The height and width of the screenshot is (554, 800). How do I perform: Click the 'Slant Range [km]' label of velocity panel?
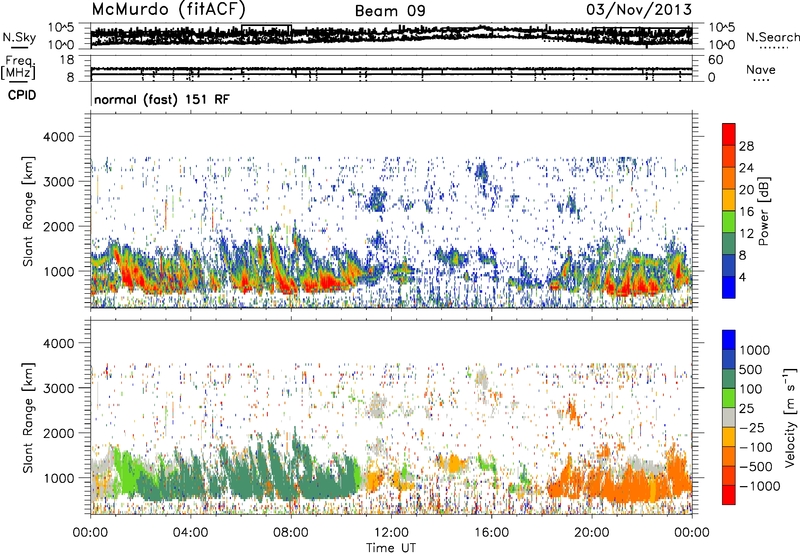pos(28,417)
